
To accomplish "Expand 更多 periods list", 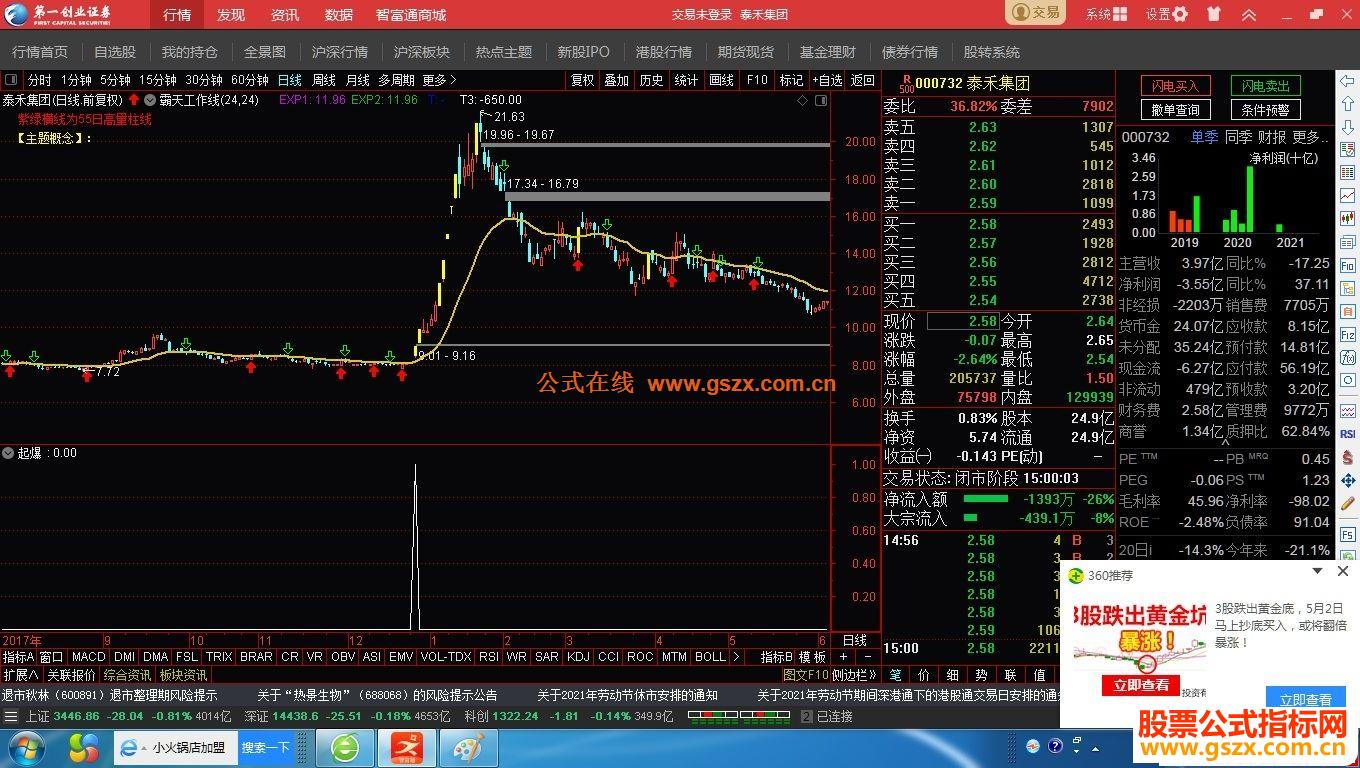I will click(439, 80).
